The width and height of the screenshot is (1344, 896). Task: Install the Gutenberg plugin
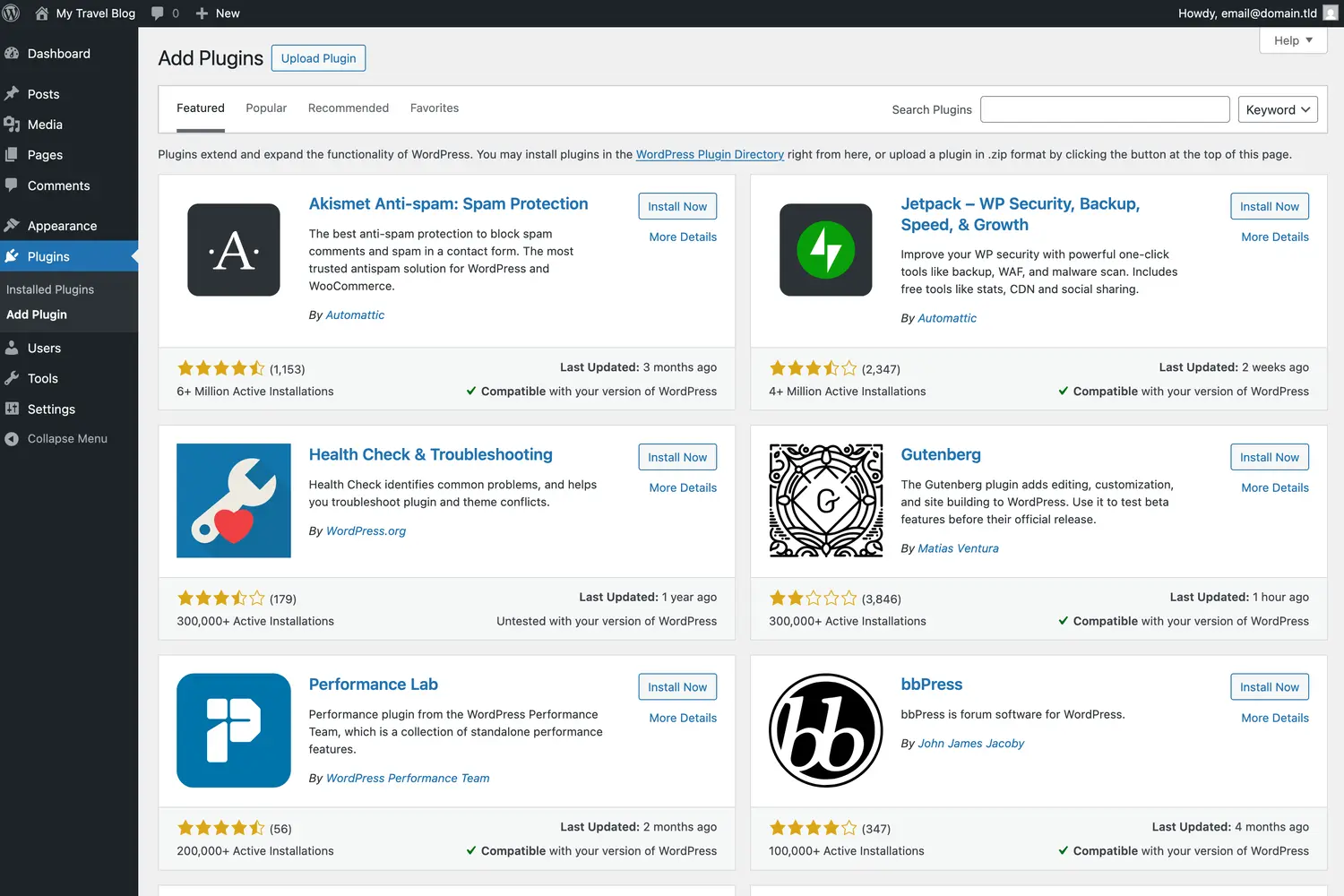tap(1270, 457)
